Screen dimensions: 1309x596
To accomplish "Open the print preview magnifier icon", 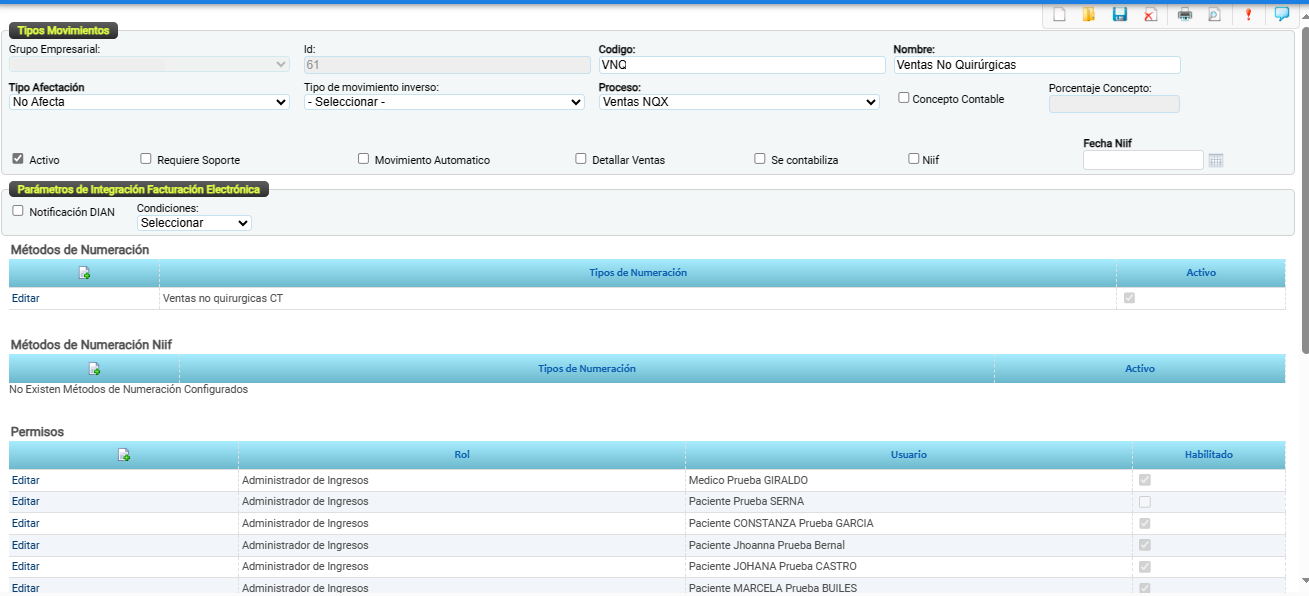I will pos(1214,14).
